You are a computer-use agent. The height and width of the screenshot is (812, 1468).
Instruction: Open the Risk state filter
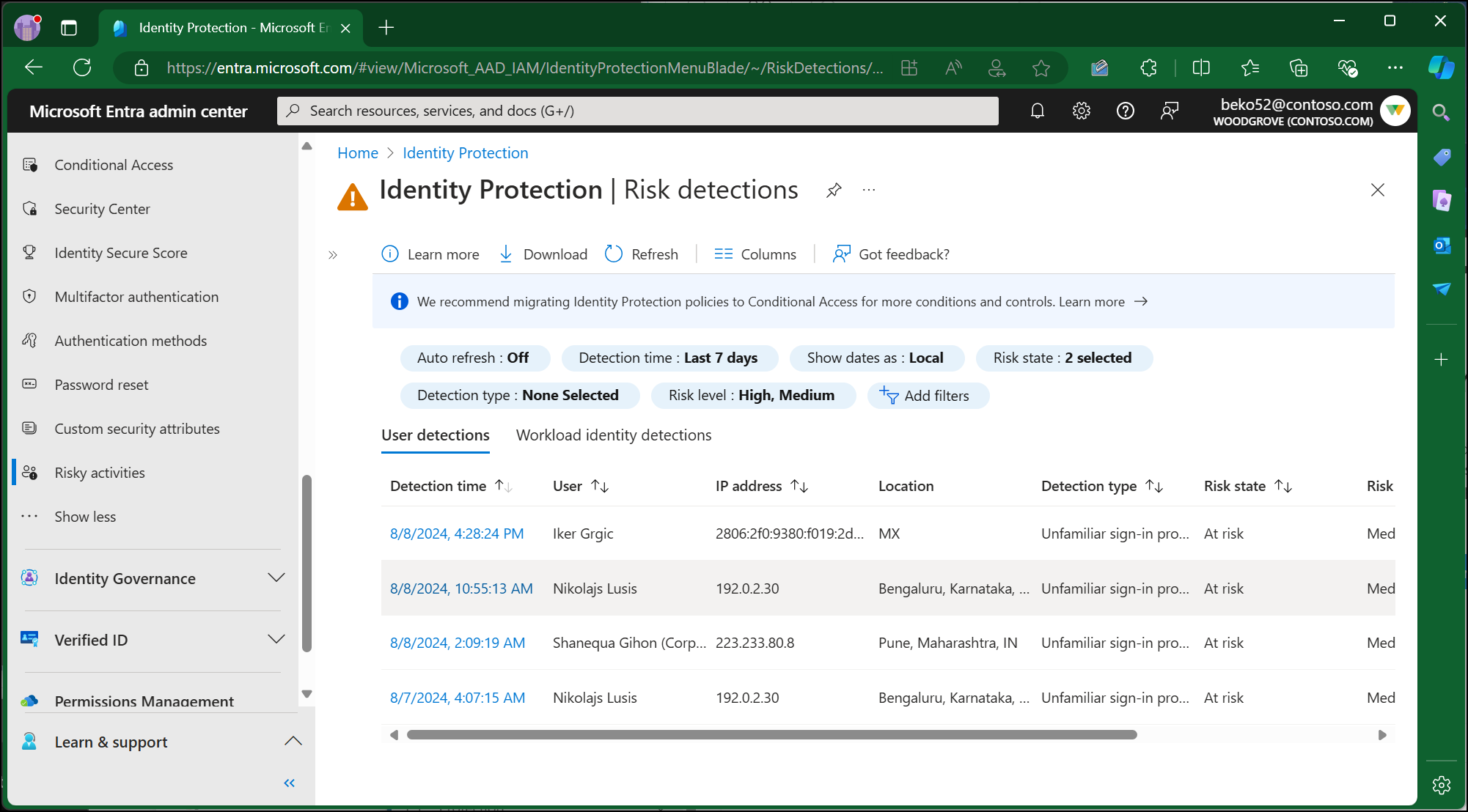pos(1063,358)
